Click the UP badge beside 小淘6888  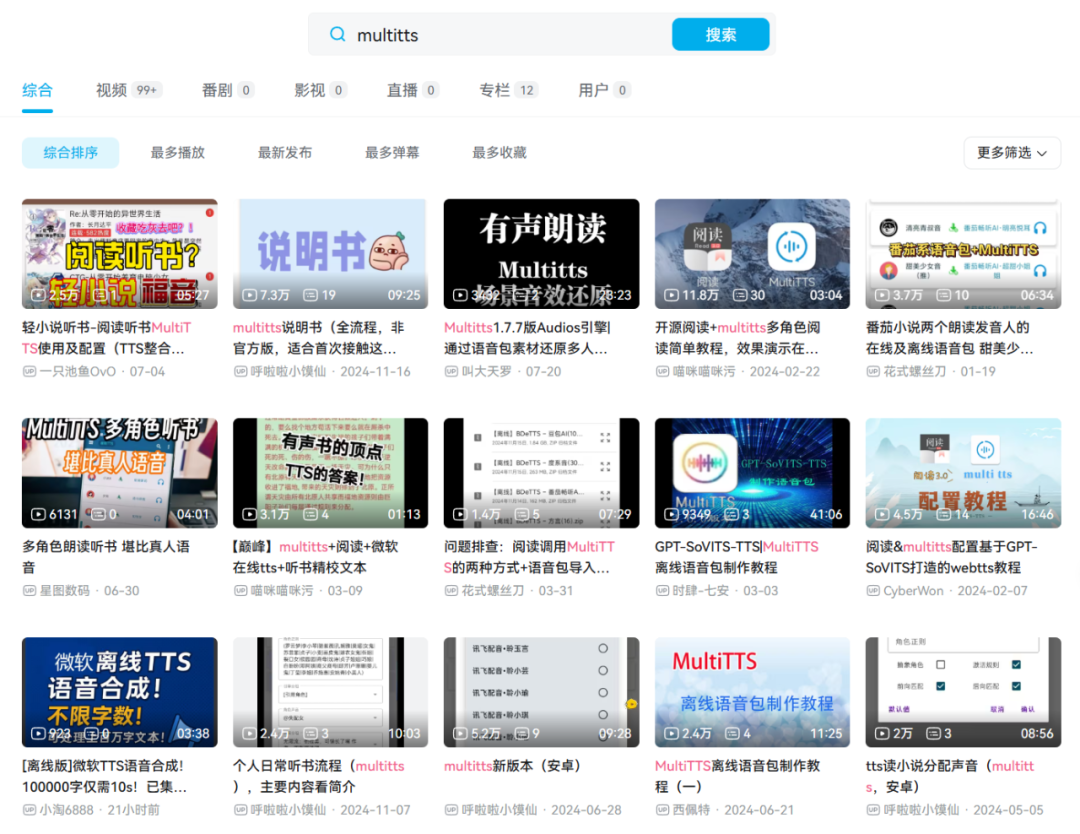(x=32, y=811)
